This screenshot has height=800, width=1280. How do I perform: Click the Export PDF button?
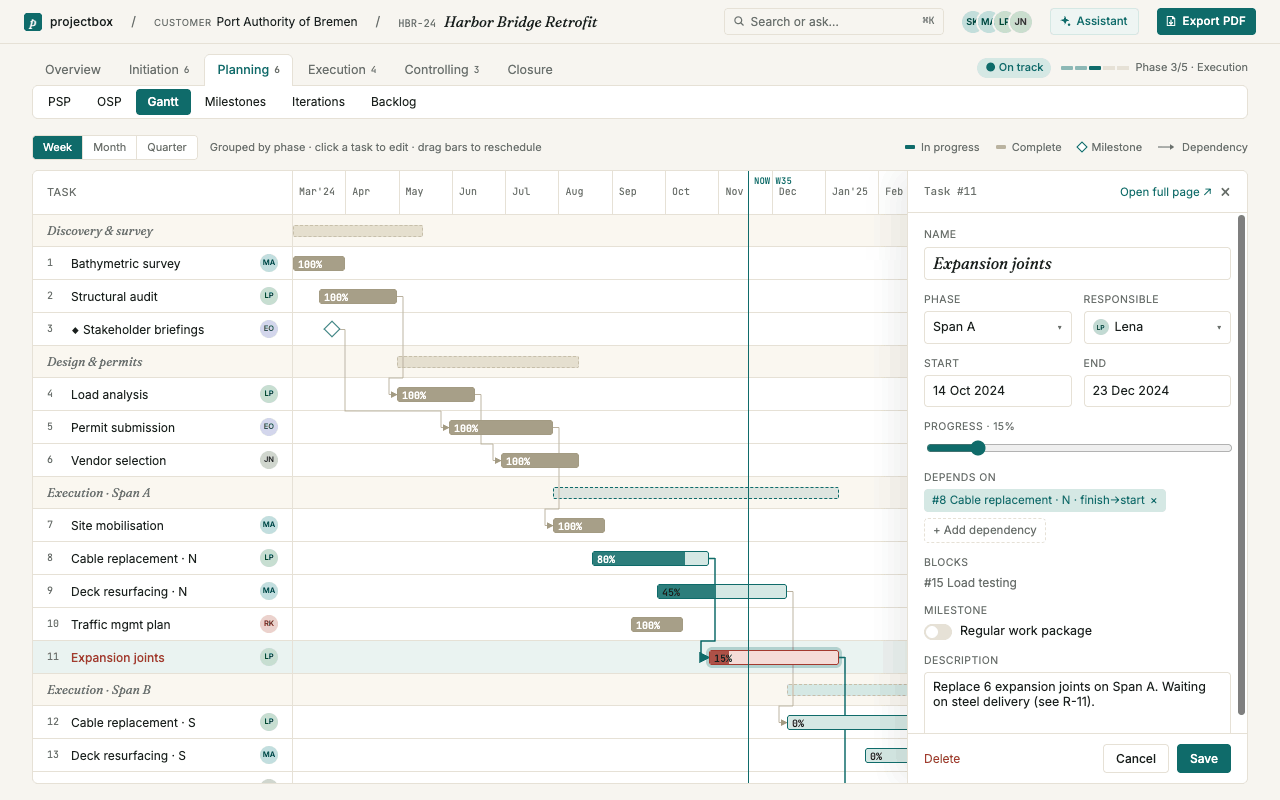pyautogui.click(x=1206, y=21)
